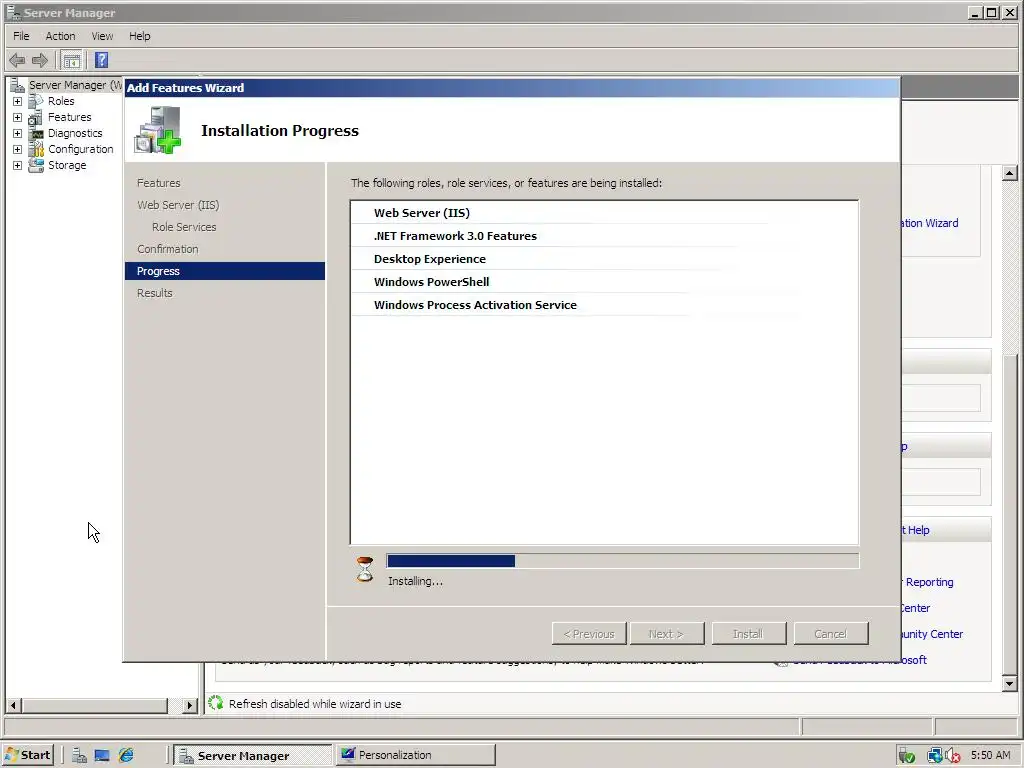This screenshot has width=1024, height=768.
Task: Click Windows Process Activation Service entry
Action: click(x=475, y=305)
